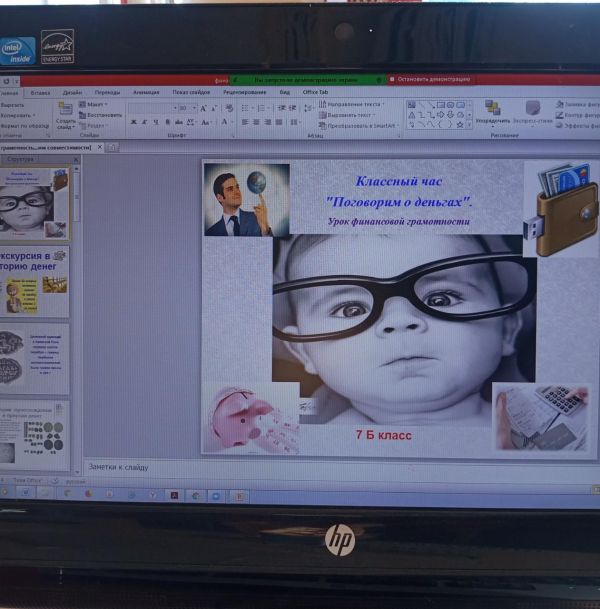Switch to the Вставка ribbon tab

(40, 92)
